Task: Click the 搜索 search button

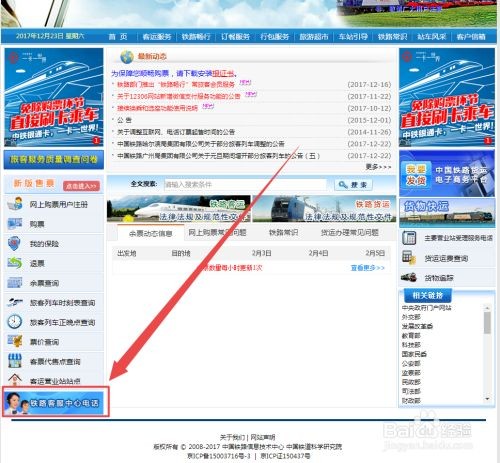Action: 353,185
